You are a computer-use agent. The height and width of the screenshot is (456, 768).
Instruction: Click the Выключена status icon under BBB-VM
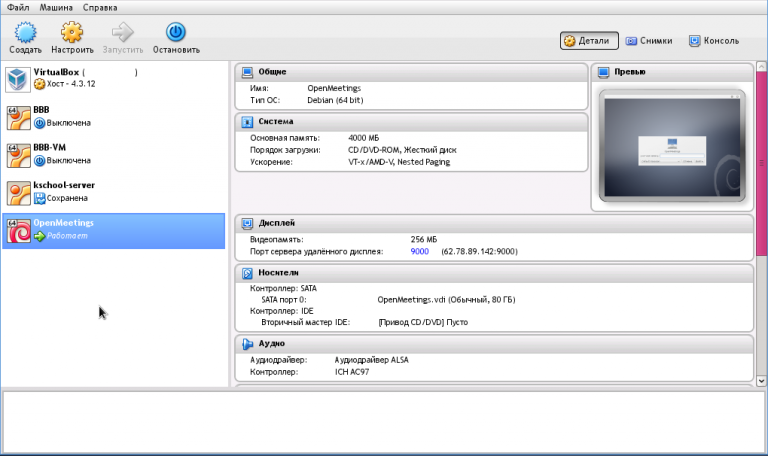coord(40,161)
